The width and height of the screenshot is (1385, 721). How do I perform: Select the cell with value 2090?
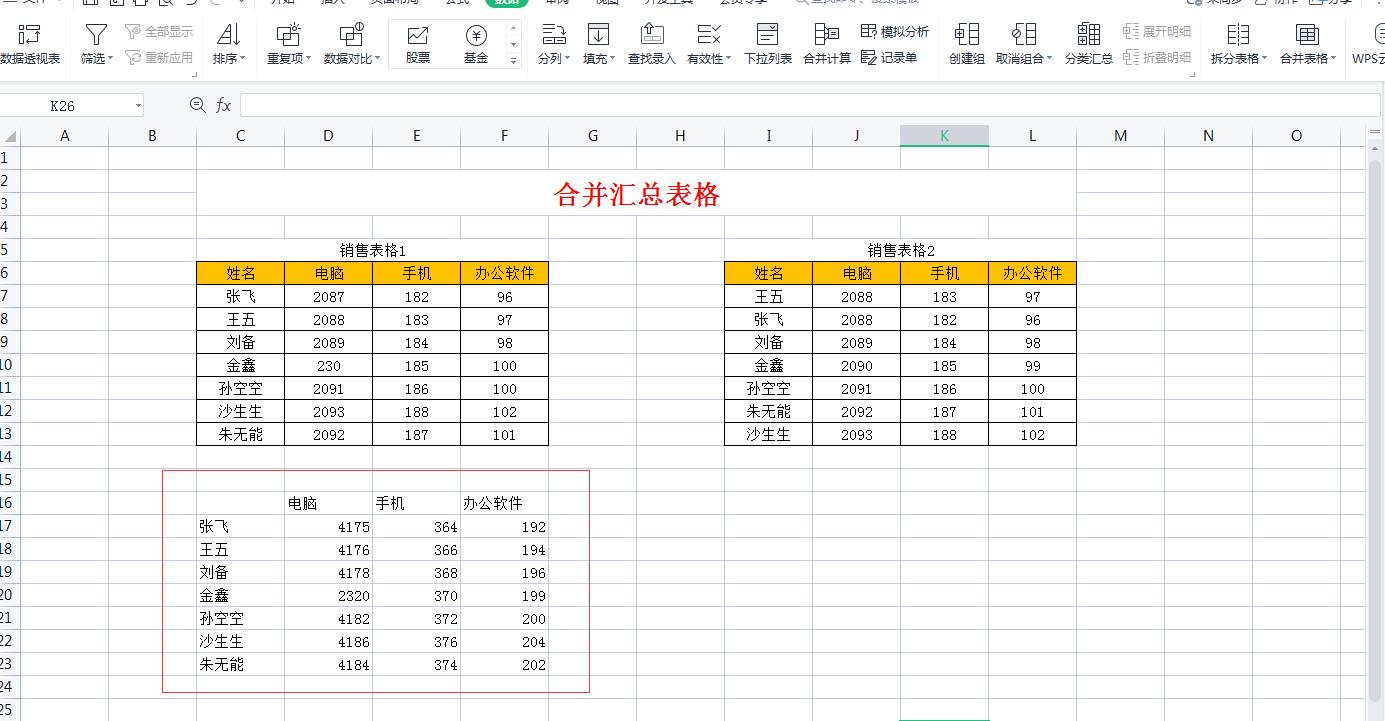(x=856, y=366)
